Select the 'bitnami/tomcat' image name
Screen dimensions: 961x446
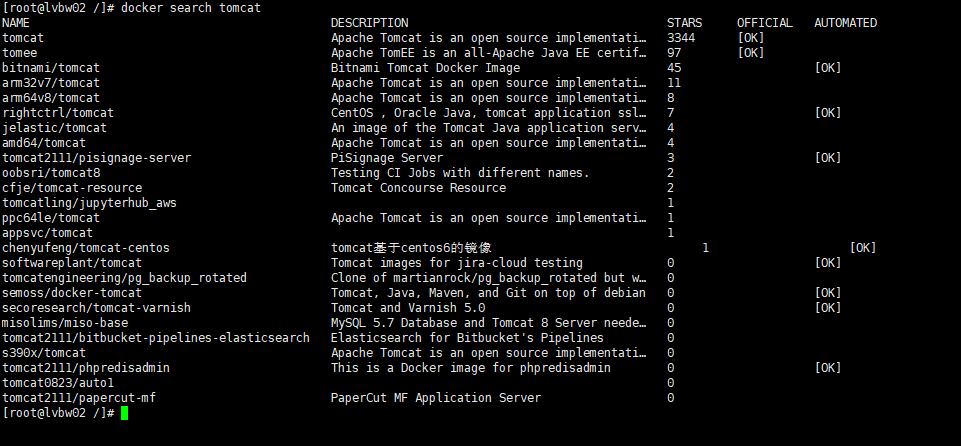(x=51, y=68)
